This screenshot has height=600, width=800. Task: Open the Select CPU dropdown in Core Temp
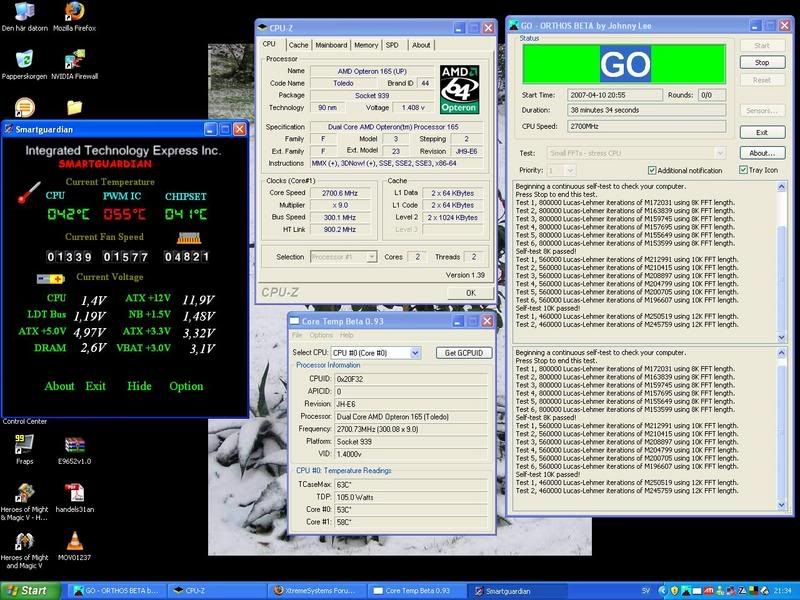415,353
